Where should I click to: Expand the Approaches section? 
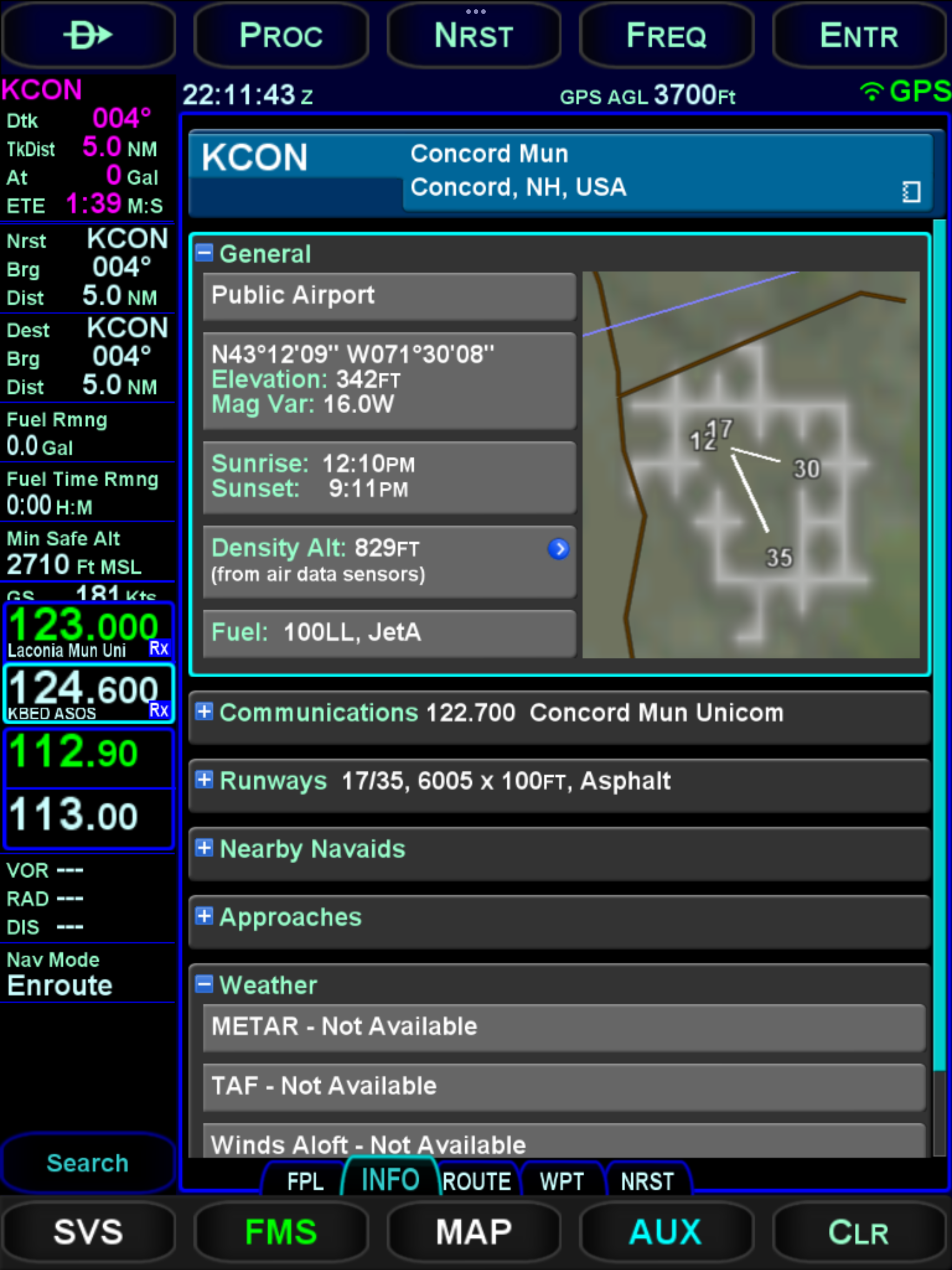[x=204, y=916]
